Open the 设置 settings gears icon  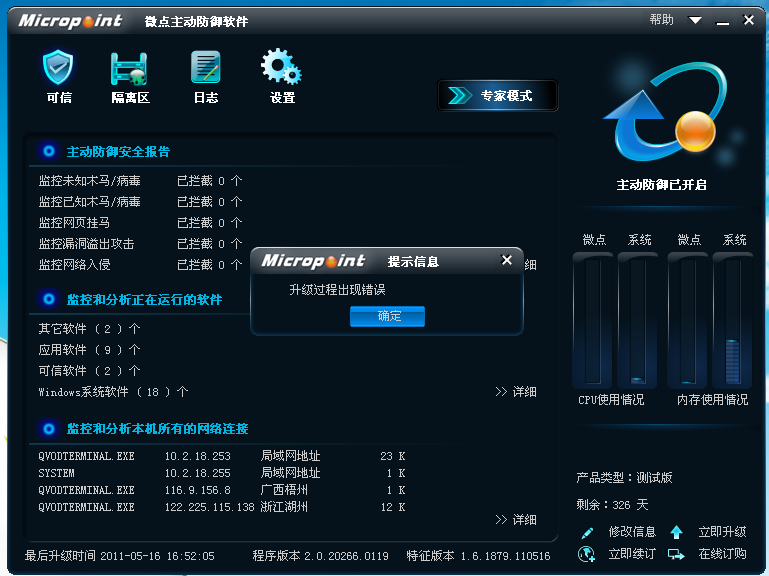[x=282, y=66]
